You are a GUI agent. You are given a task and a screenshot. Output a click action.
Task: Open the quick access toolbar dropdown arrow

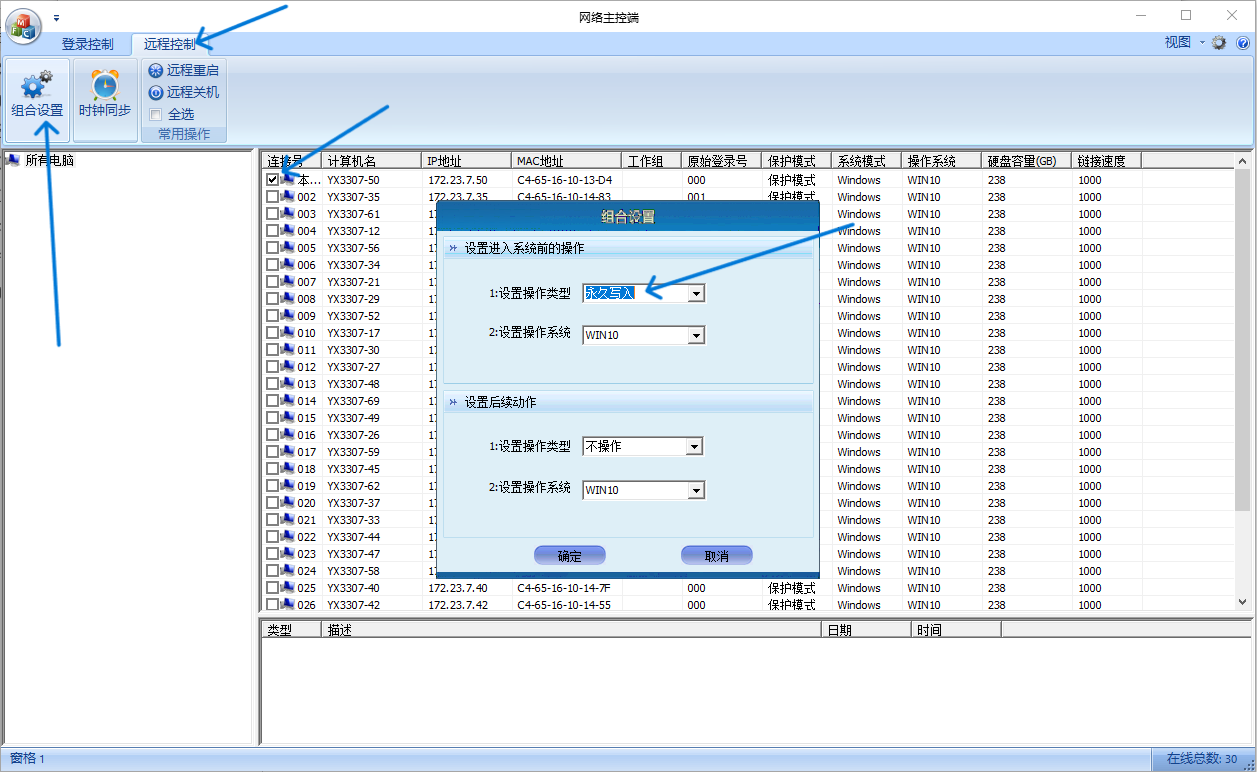pyautogui.click(x=56, y=17)
